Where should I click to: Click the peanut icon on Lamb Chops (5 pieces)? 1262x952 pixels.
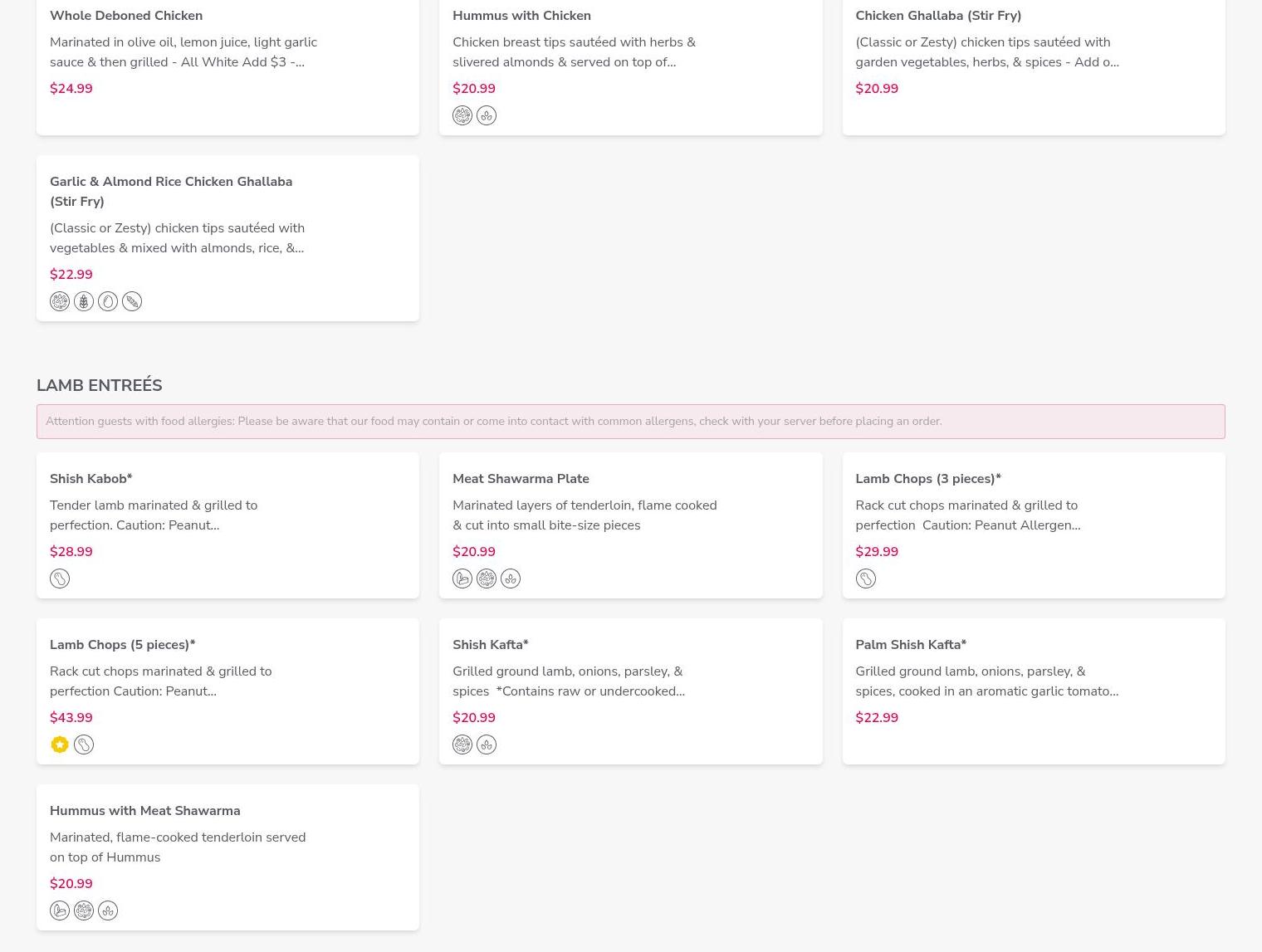[x=84, y=745]
